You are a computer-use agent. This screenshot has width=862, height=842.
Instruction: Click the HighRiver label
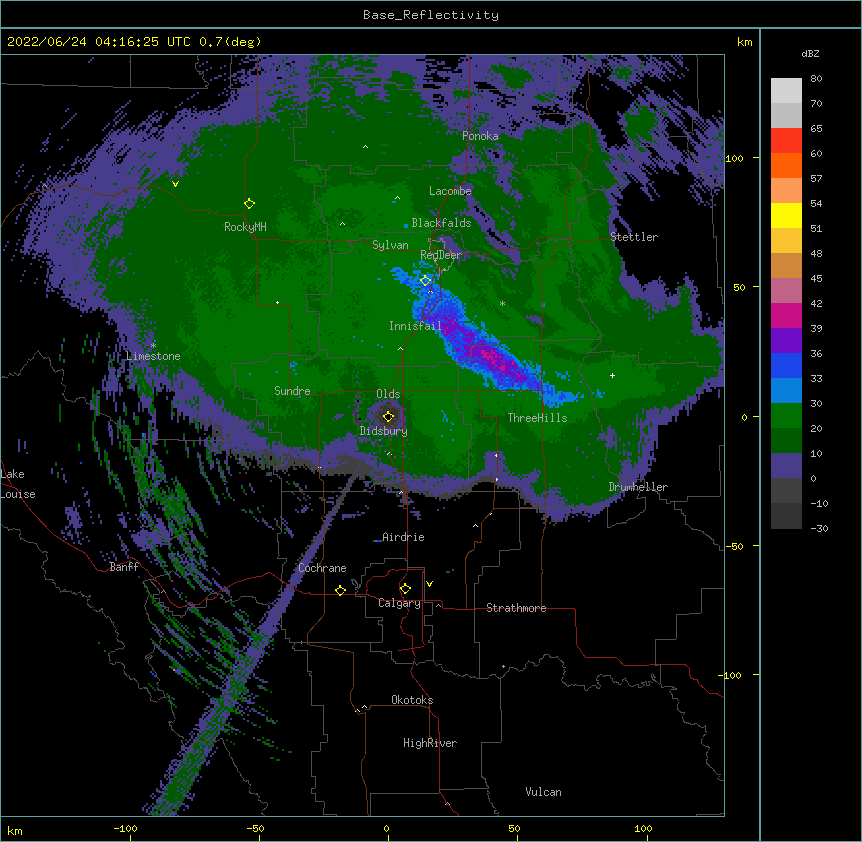[430, 743]
